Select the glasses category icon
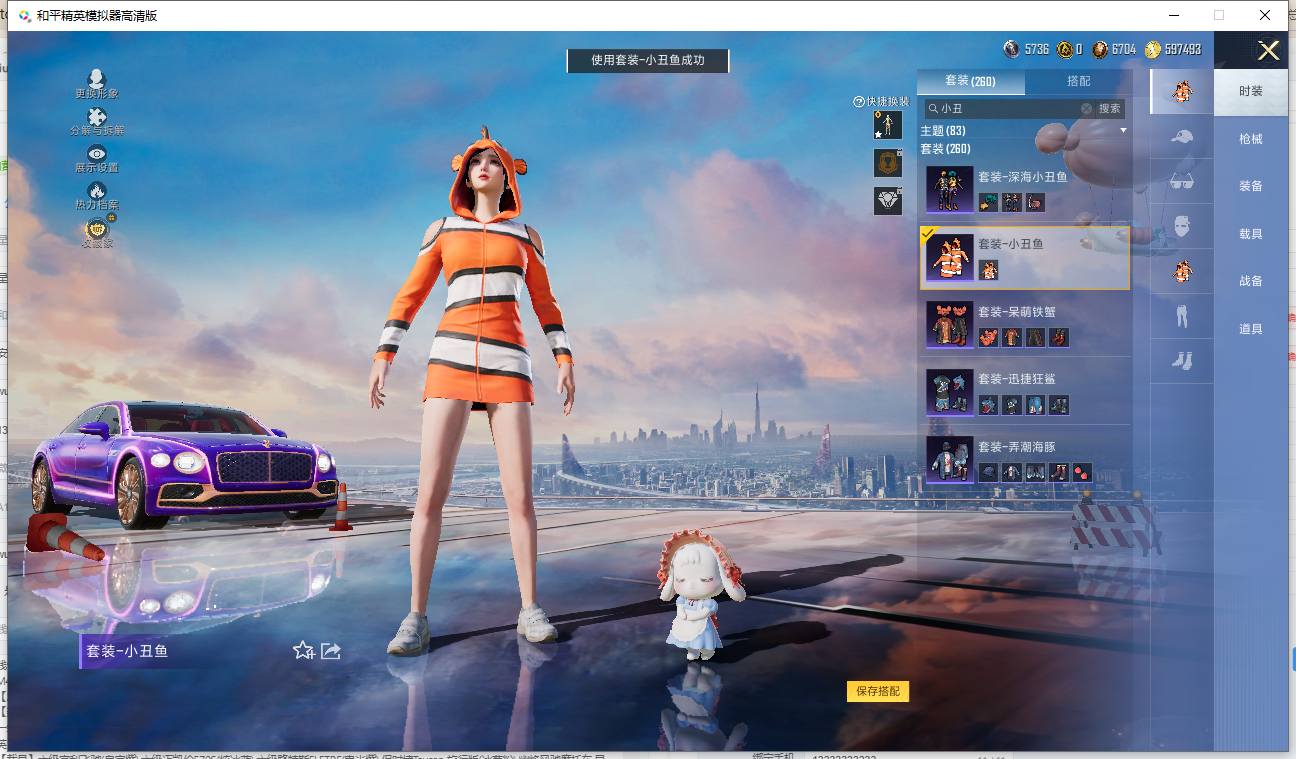Image resolution: width=1296 pixels, height=759 pixels. 1182,182
